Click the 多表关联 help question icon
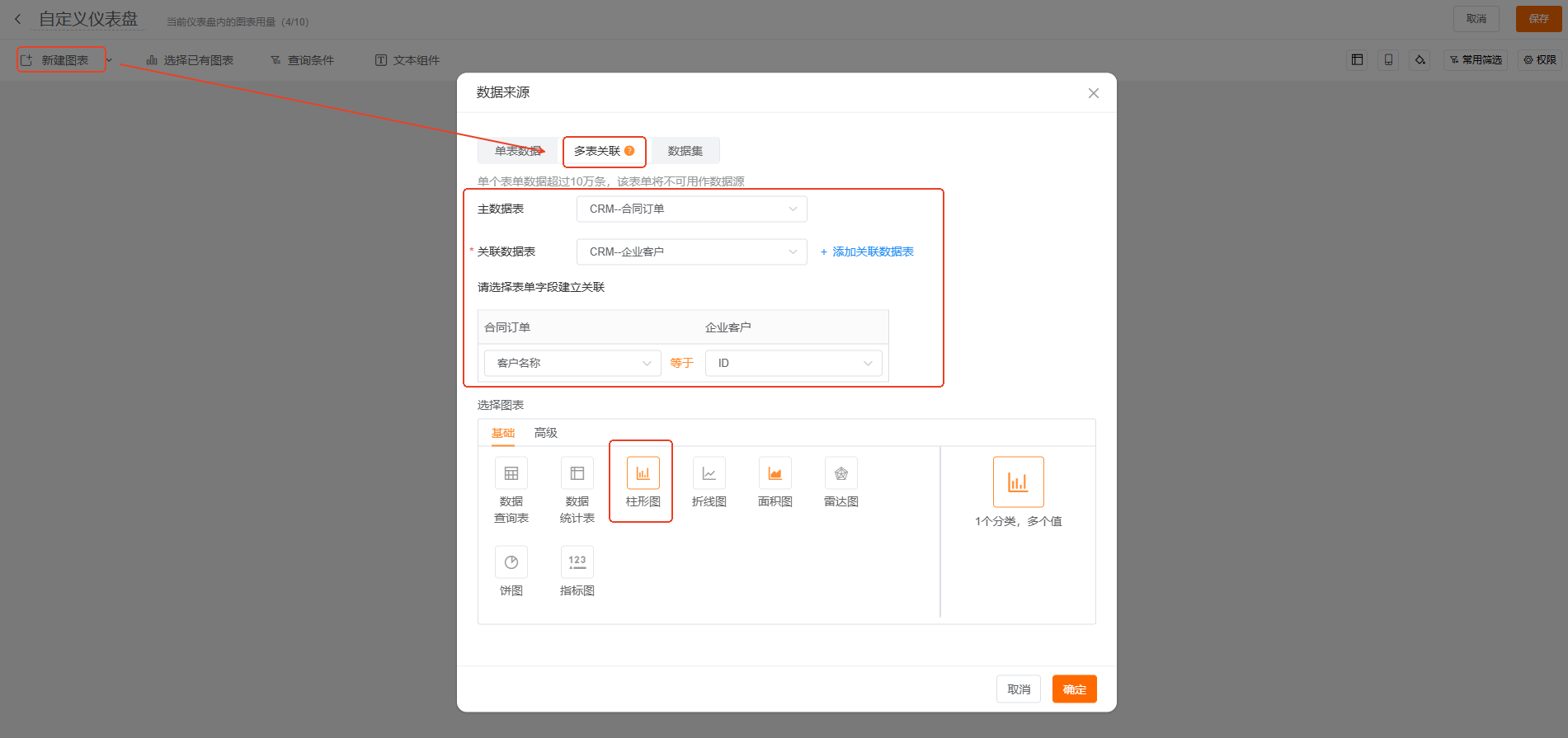This screenshot has width=1568, height=738. coord(629,151)
